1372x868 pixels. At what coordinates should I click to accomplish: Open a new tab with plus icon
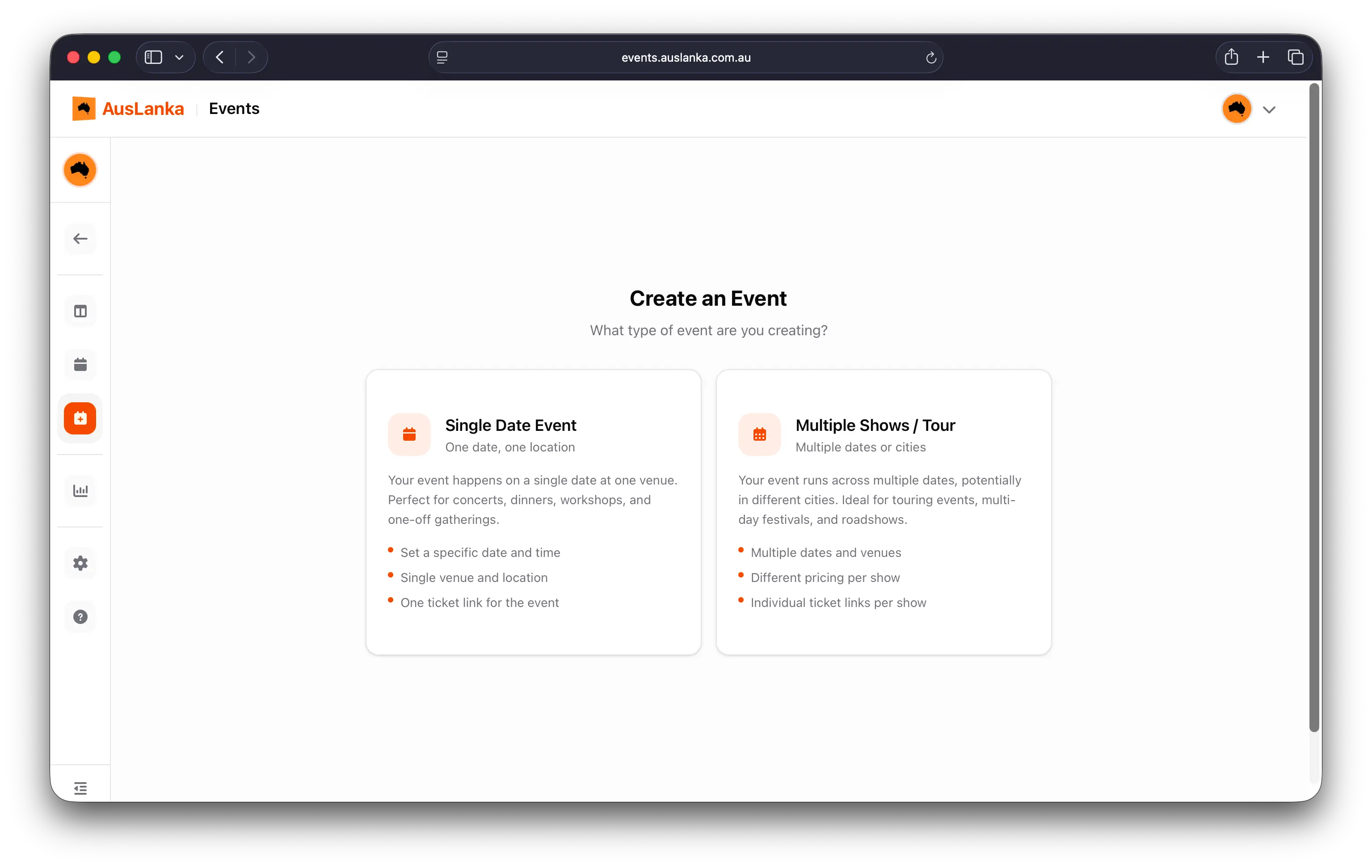coord(1263,57)
